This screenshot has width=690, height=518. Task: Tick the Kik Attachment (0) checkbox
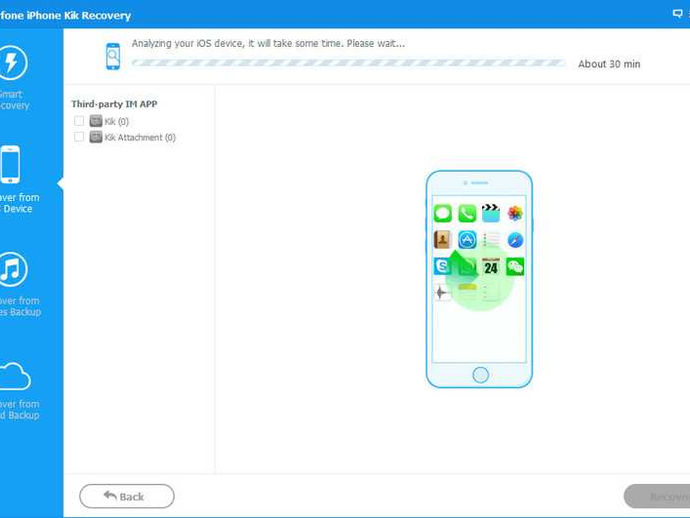click(x=79, y=137)
